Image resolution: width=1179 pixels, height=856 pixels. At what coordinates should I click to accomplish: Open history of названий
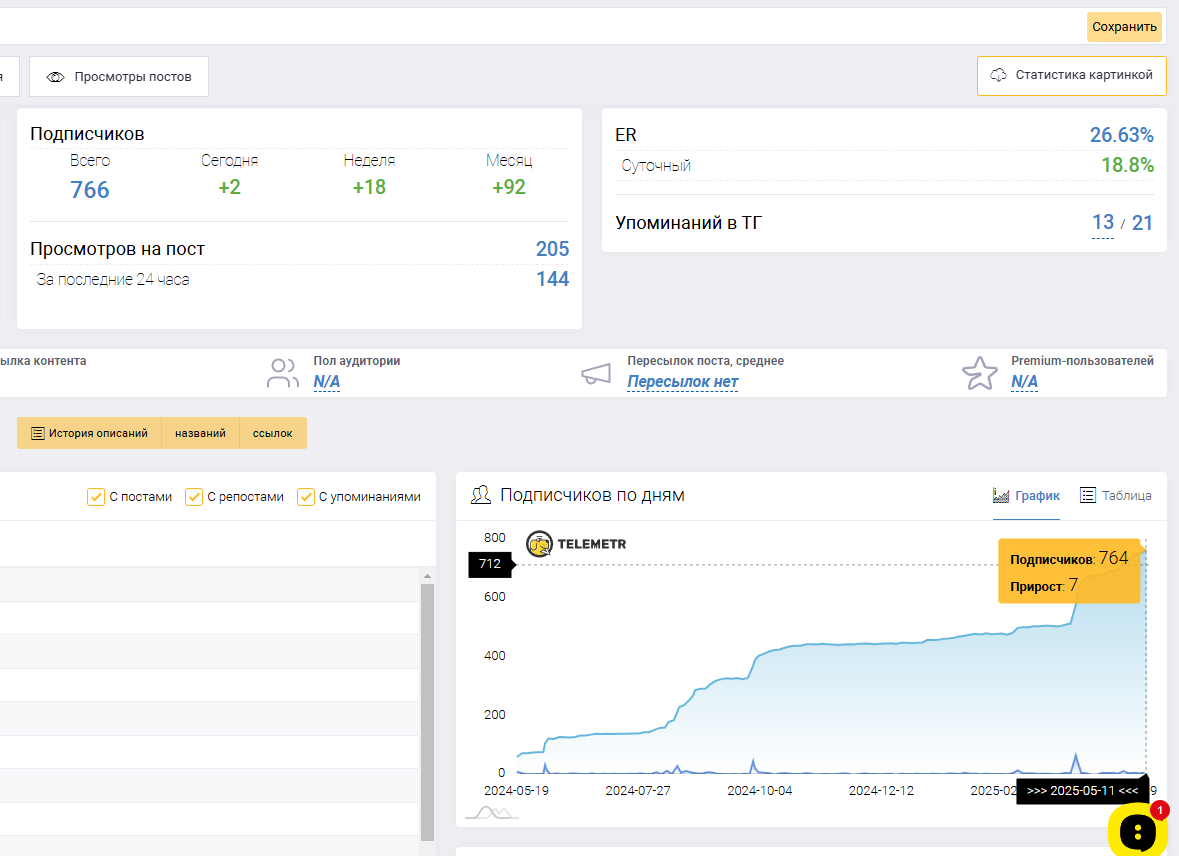point(200,433)
